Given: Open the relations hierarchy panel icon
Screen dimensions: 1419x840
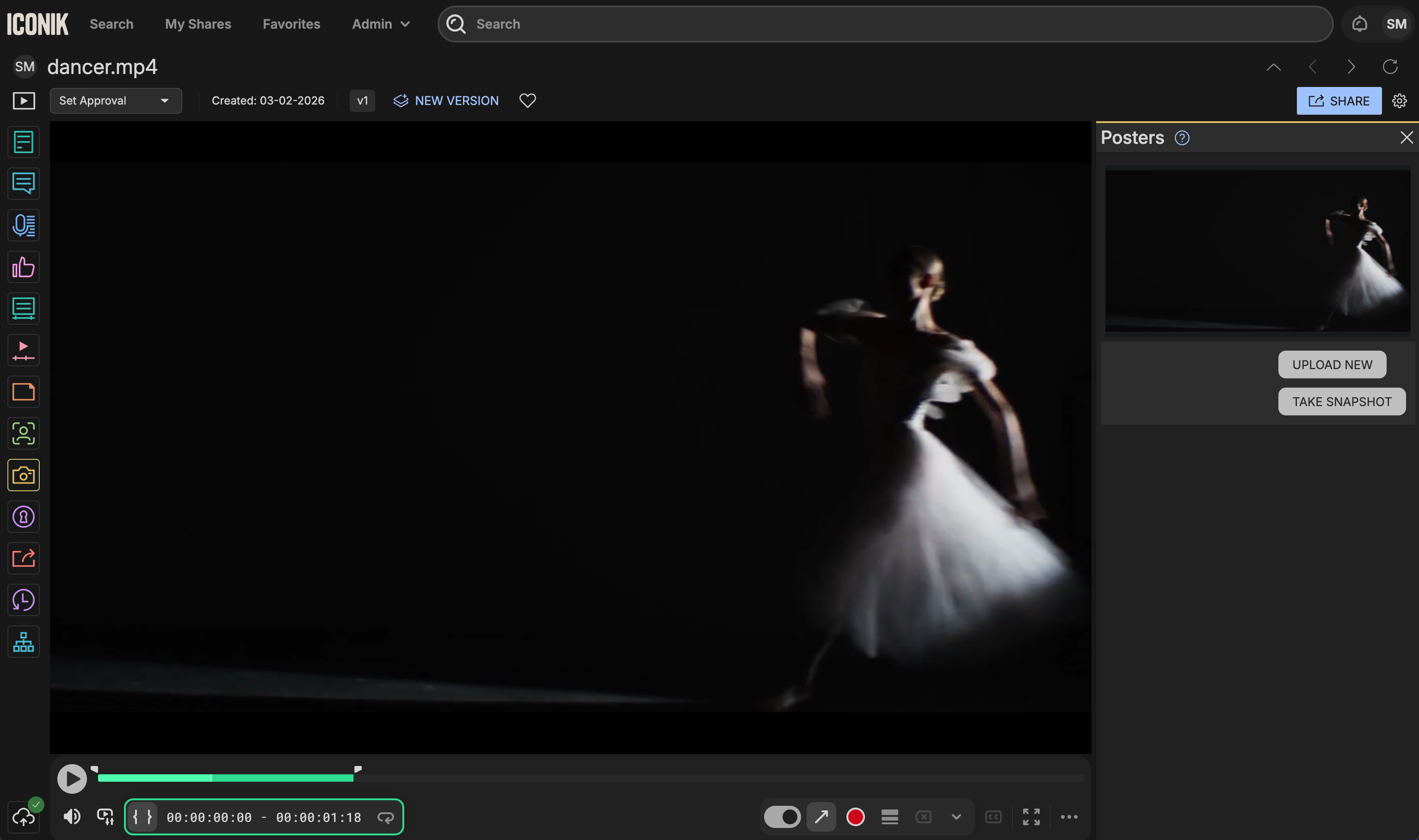Looking at the screenshot, I should 23,641.
